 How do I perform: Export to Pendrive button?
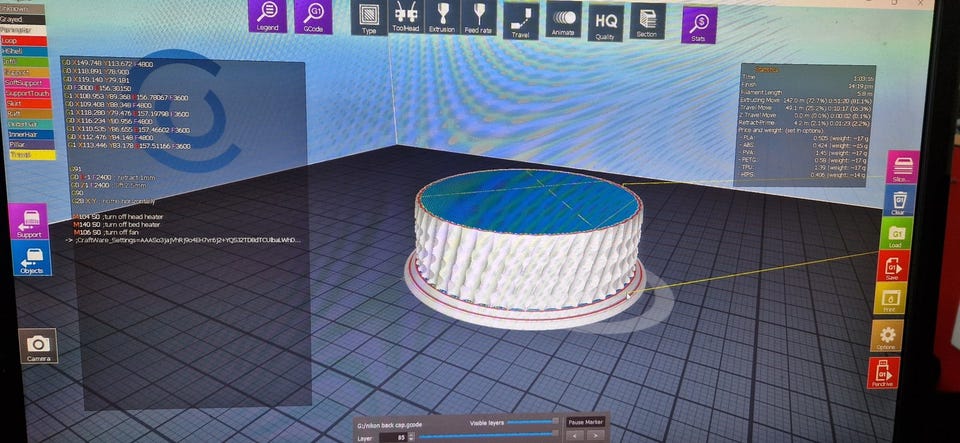pyautogui.click(x=883, y=373)
